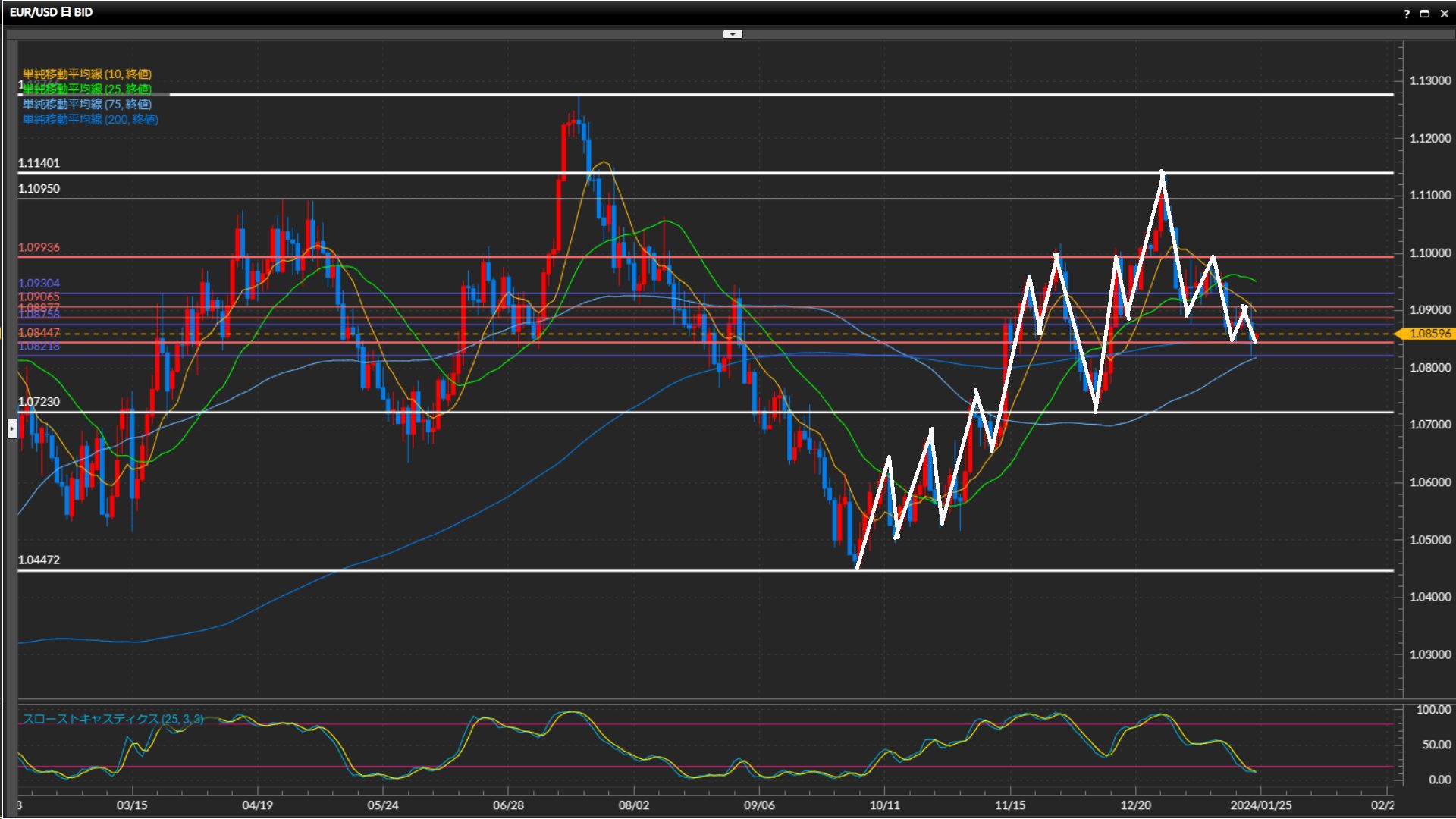
Task: Select the red 1.09936 line label
Action: tap(39, 247)
